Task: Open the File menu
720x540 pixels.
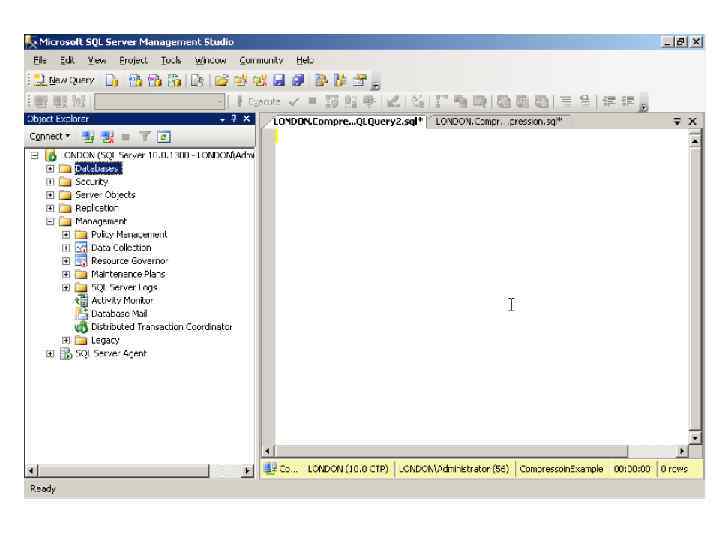Action: click(39, 60)
